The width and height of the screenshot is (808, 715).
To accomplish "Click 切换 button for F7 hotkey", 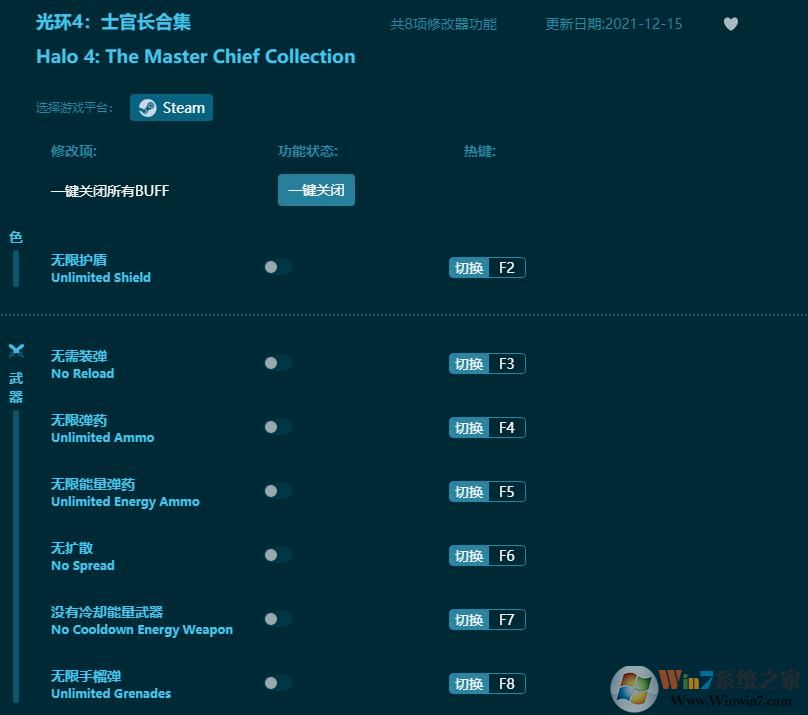I will point(468,619).
